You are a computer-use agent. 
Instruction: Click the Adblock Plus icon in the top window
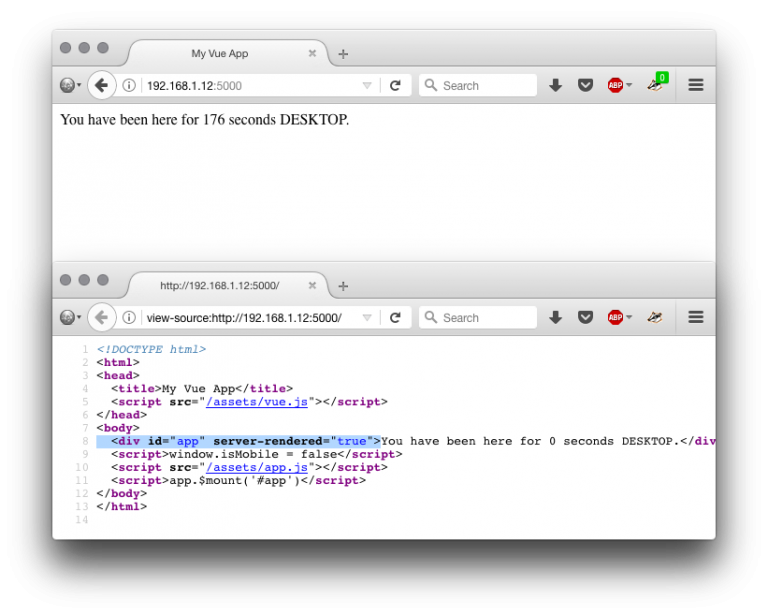[x=615, y=86]
